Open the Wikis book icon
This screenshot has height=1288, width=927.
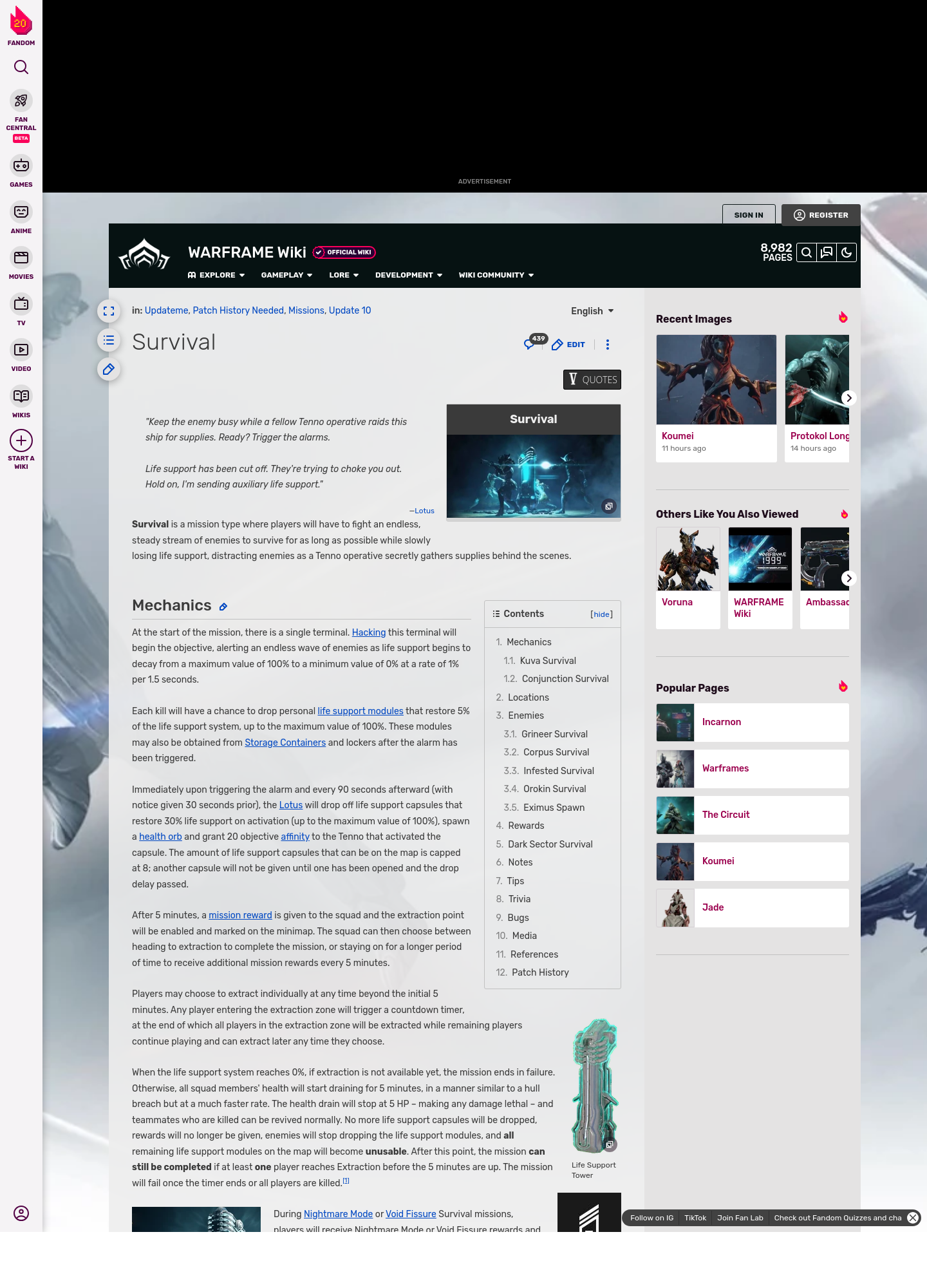(x=21, y=395)
